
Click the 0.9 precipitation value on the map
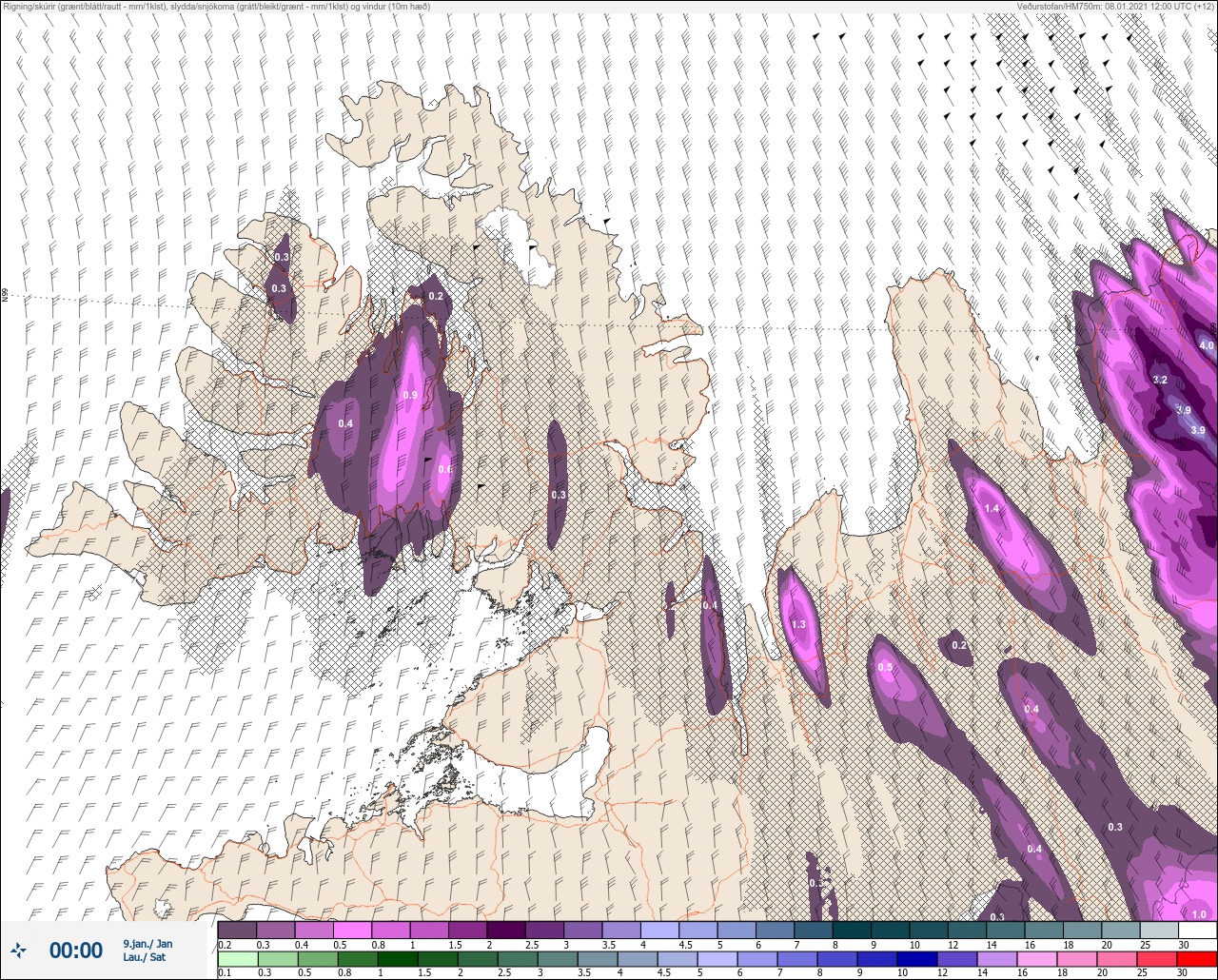coord(410,395)
